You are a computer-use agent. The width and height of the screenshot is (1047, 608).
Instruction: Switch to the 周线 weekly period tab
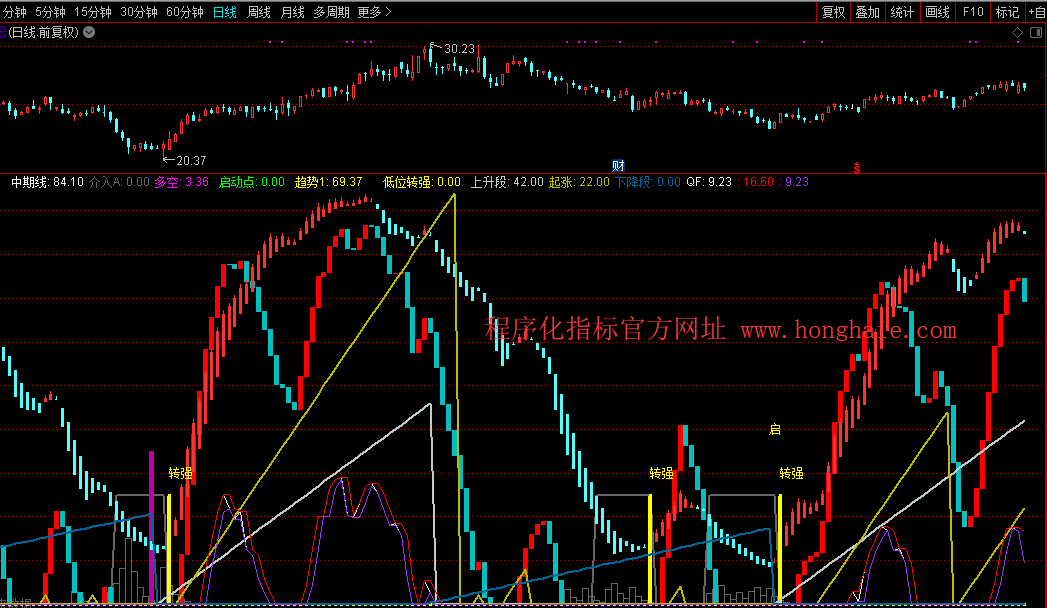click(x=259, y=12)
